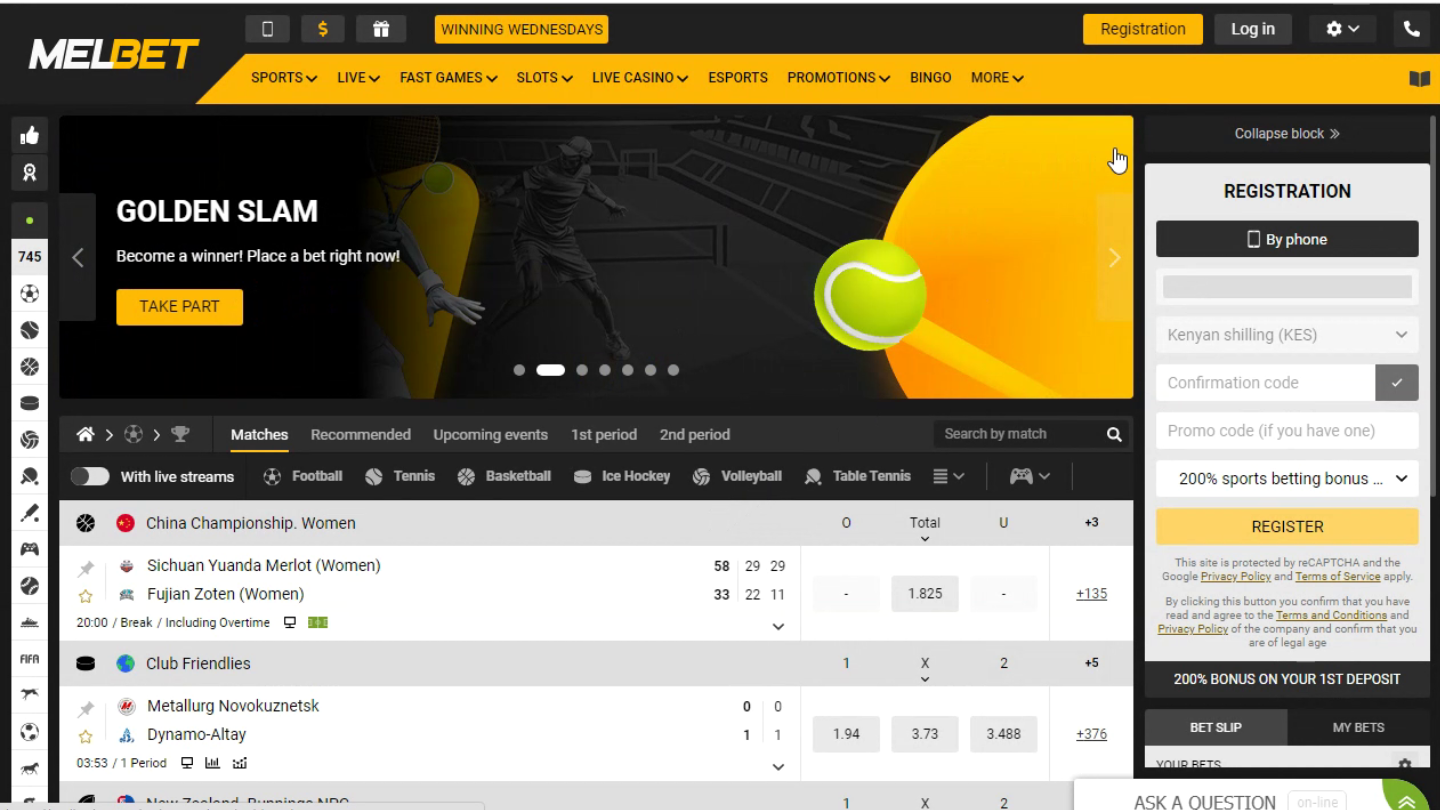1440x810 pixels.
Task: Click the phone callback icon in top right
Action: [1411, 29]
